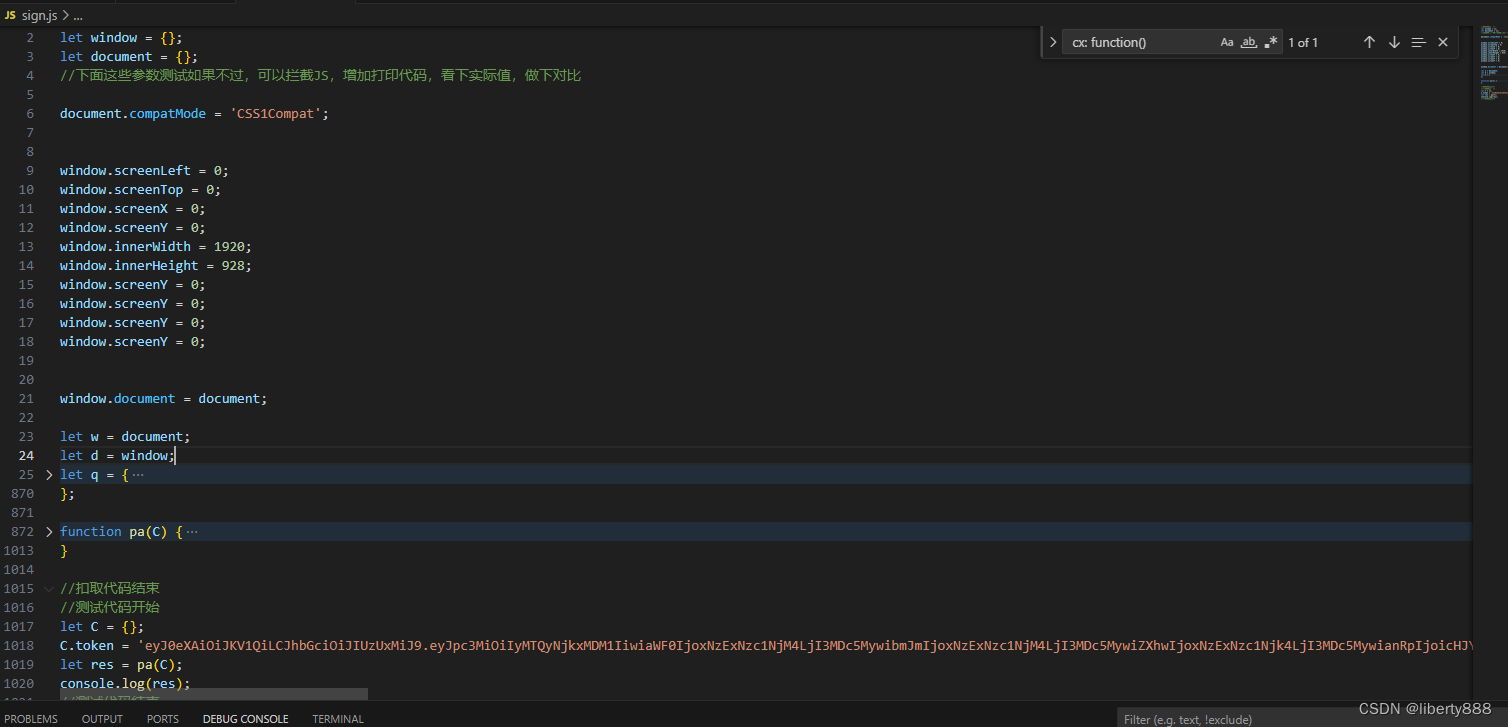Close the find widget
This screenshot has width=1508, height=727.
click(1443, 42)
